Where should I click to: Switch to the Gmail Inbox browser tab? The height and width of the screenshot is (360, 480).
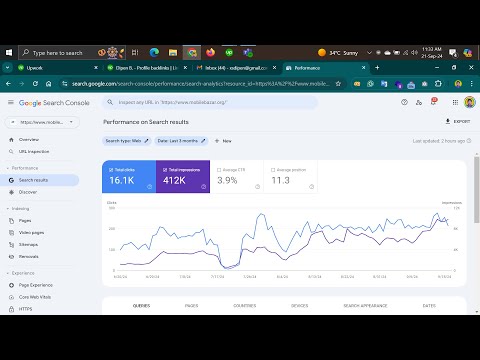click(x=236, y=68)
